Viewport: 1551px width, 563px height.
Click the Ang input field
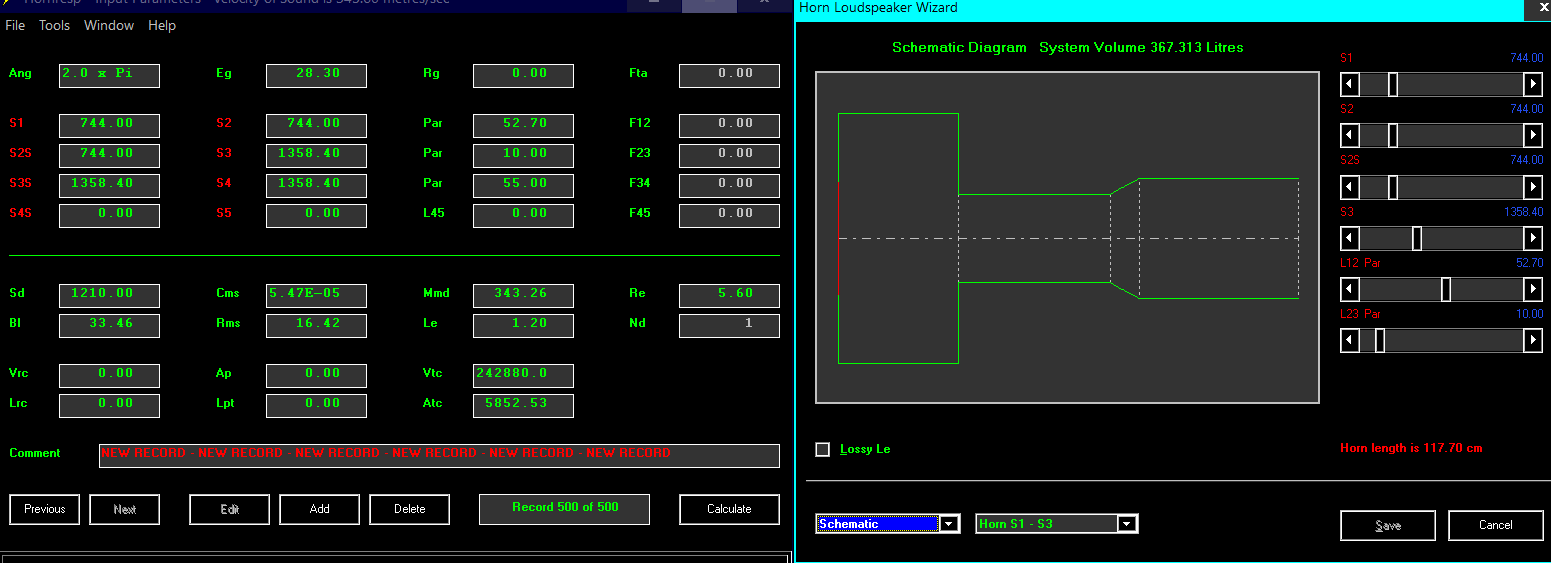pos(109,75)
